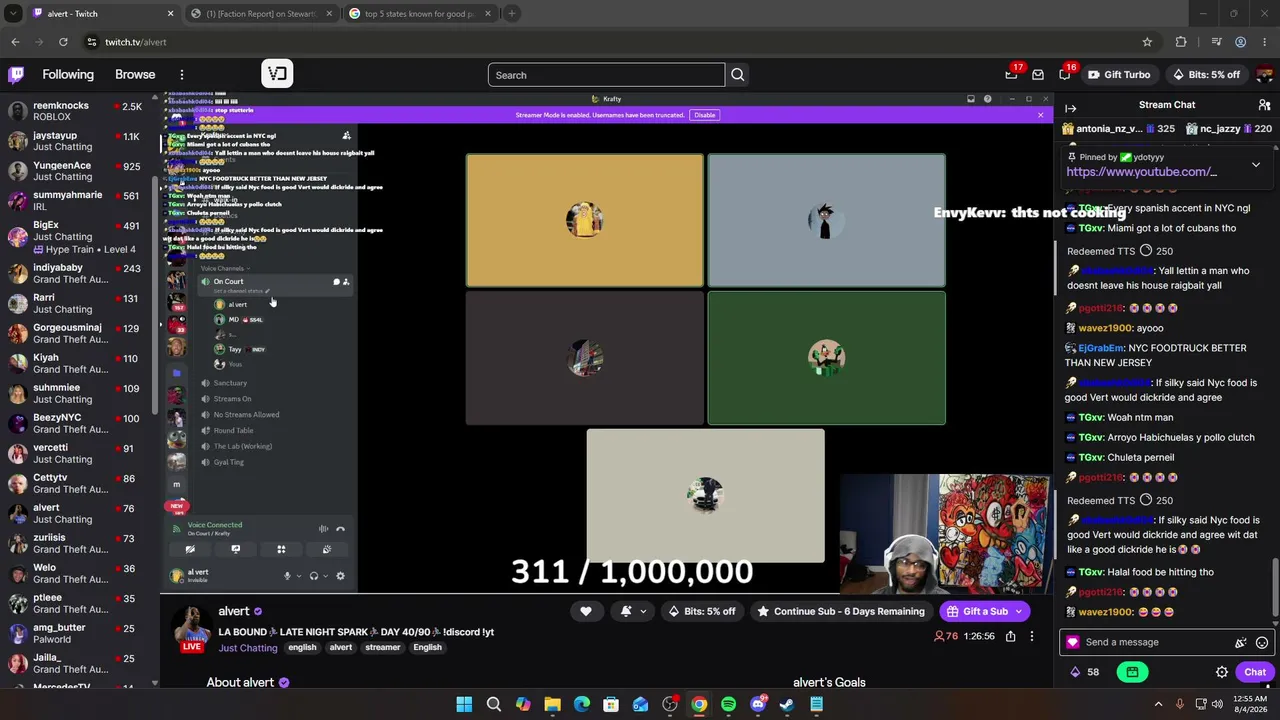1280x720 pixels.
Task: Open the emote picker smiley icon
Action: [x=1262, y=643]
